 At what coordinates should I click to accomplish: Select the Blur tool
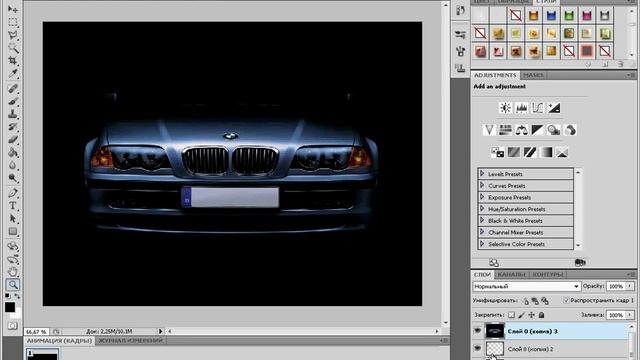[13, 165]
